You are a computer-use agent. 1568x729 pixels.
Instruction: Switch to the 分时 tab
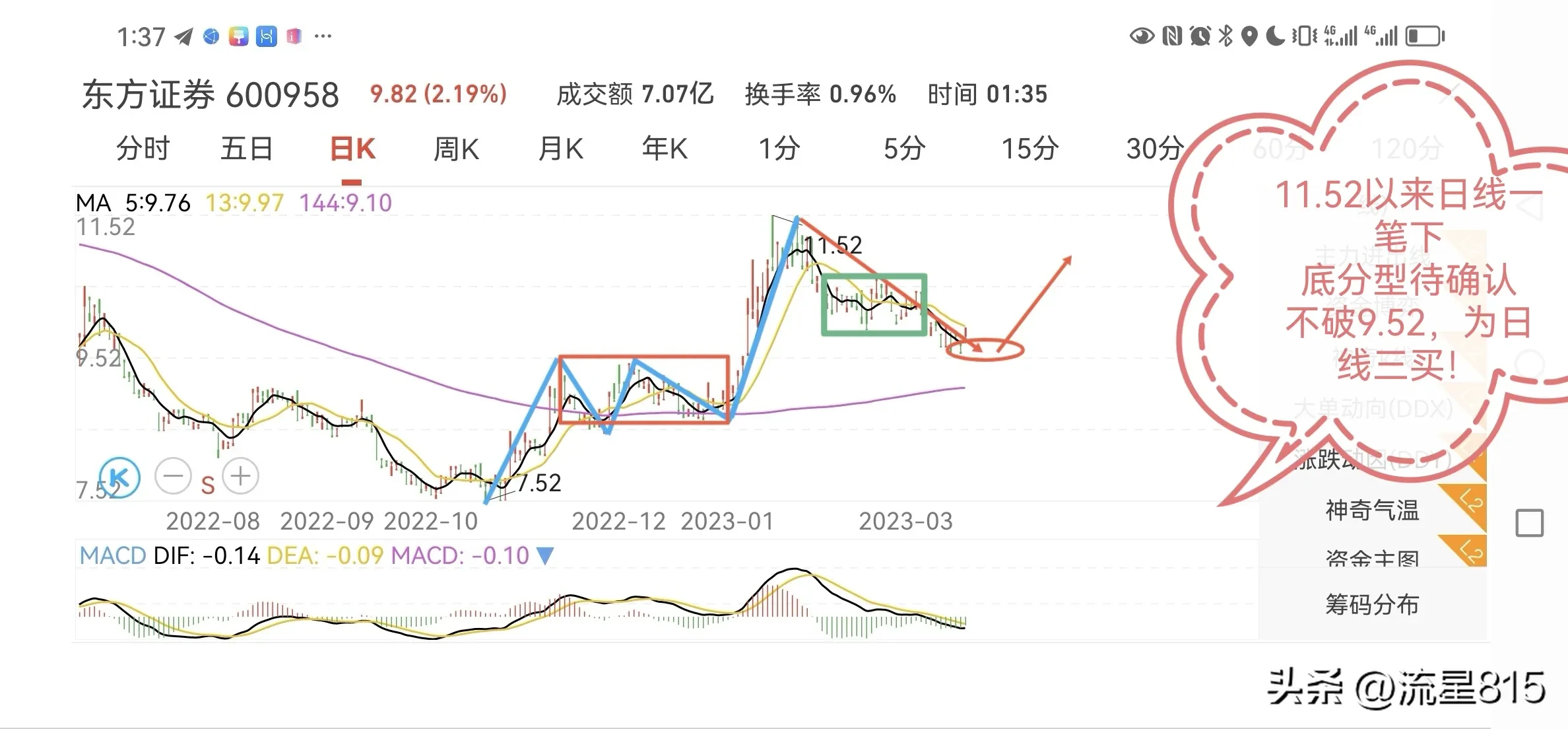click(143, 149)
